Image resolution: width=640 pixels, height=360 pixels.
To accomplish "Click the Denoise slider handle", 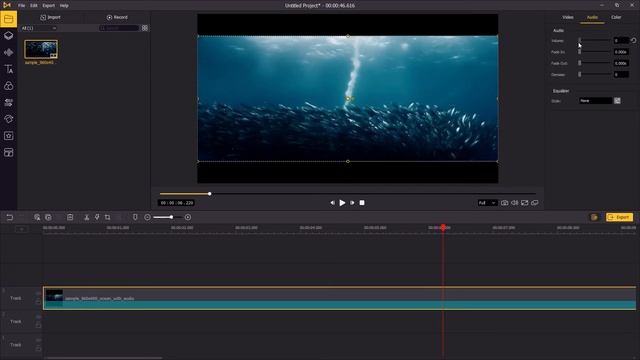I will 580,75.
